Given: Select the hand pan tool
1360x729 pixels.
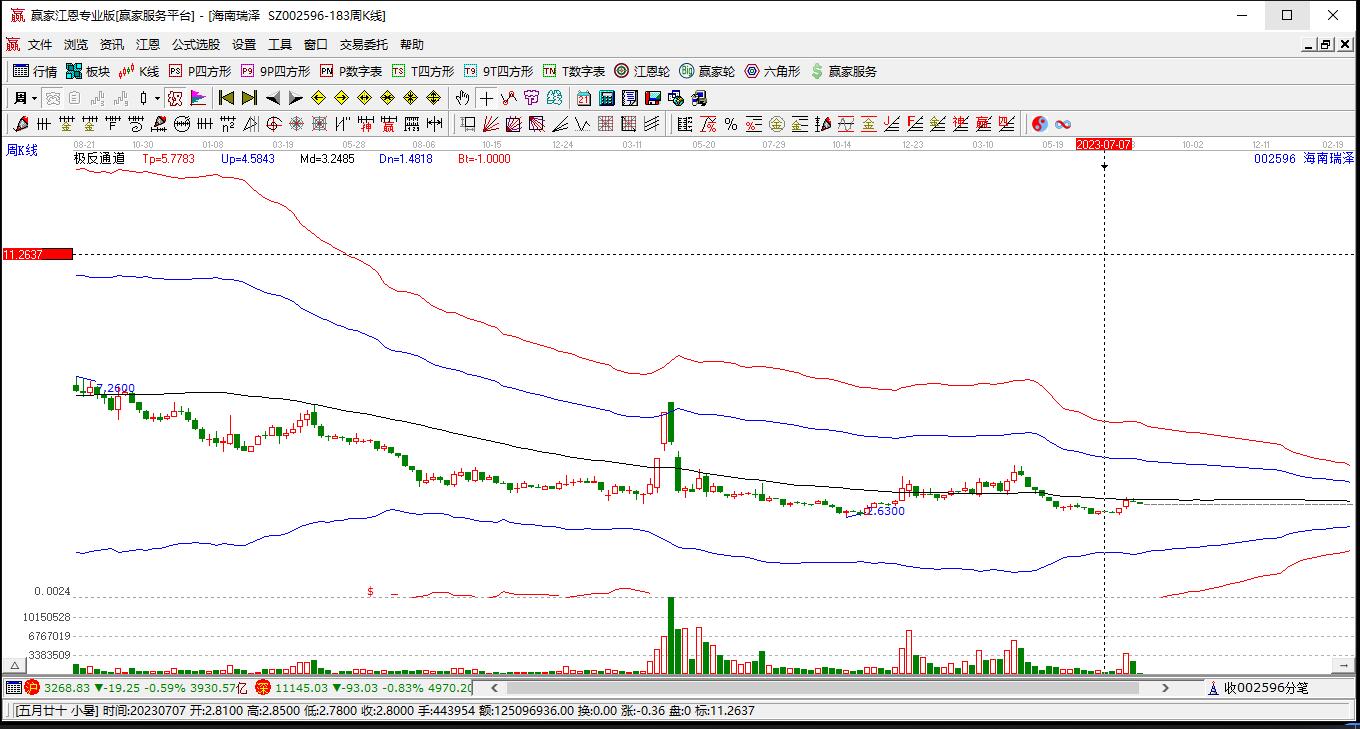Looking at the screenshot, I should pyautogui.click(x=462, y=98).
